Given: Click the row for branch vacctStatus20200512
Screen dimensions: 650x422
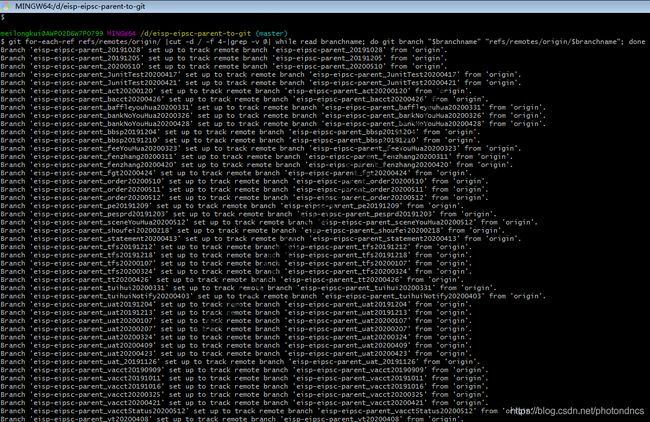Looking at the screenshot, I should pyautogui.click(x=269, y=411).
